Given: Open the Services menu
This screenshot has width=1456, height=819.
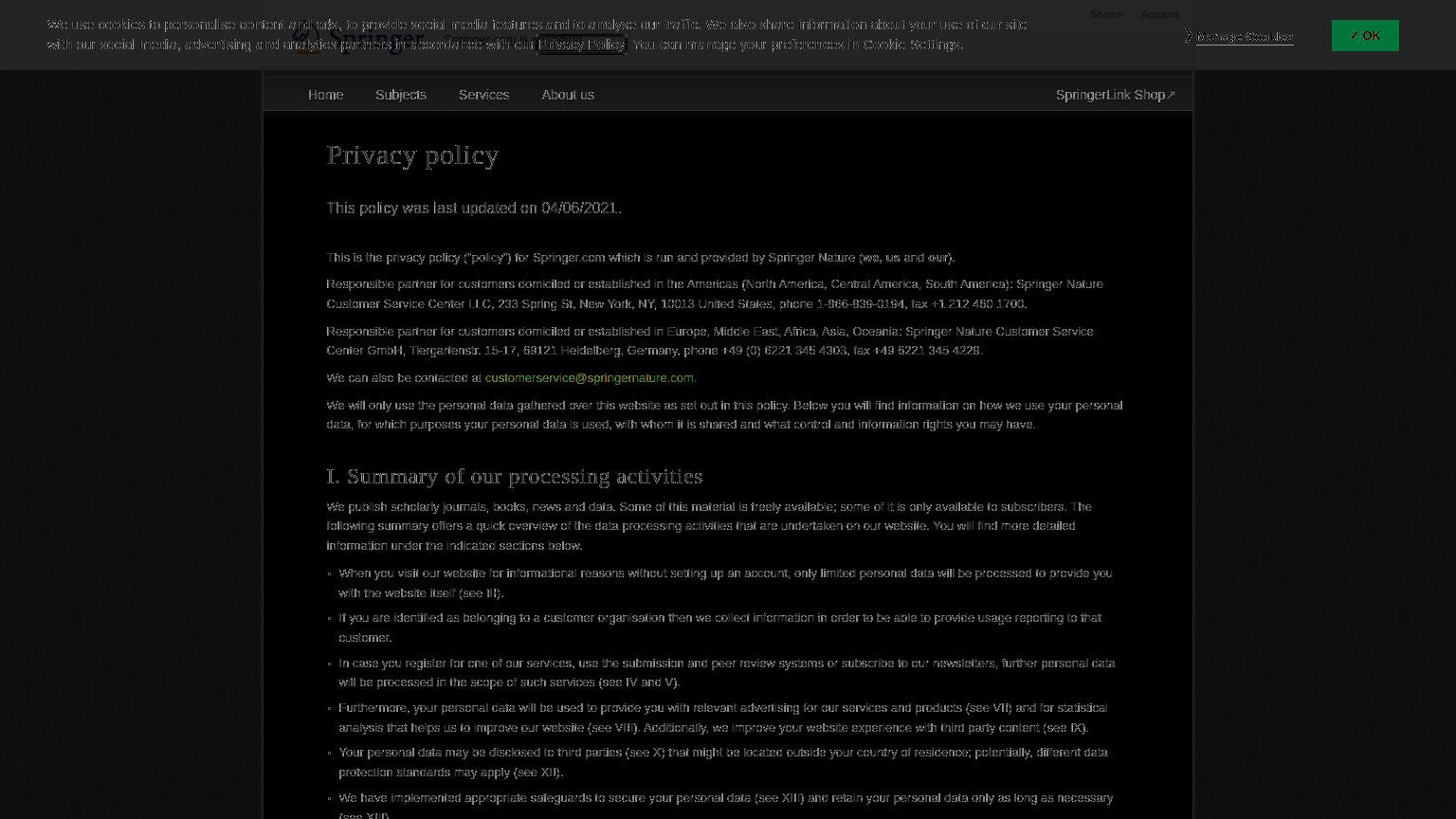Looking at the screenshot, I should pos(483,95).
